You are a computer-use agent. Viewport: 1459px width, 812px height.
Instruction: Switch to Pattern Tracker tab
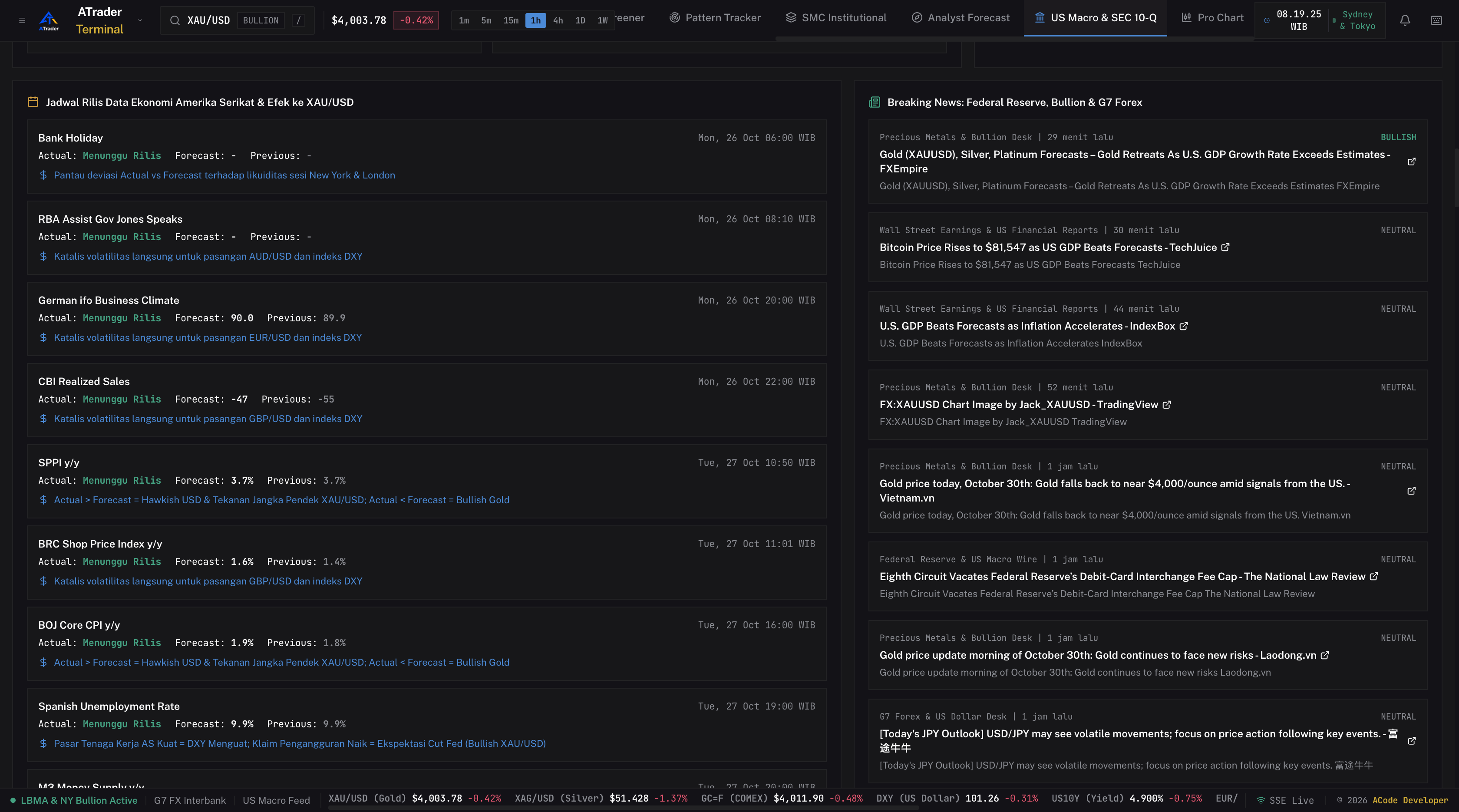715,18
